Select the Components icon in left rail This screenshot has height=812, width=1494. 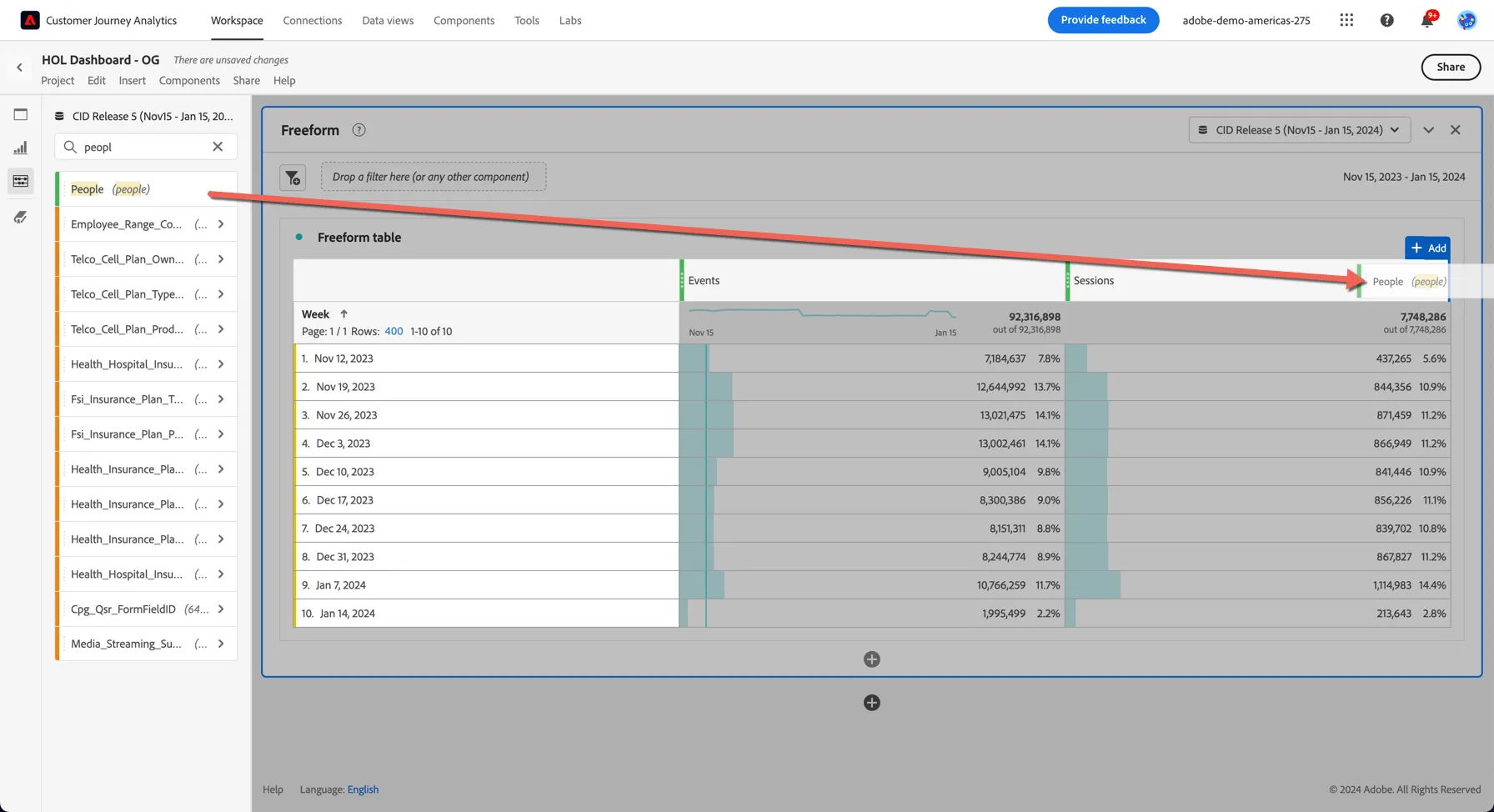pos(21,181)
